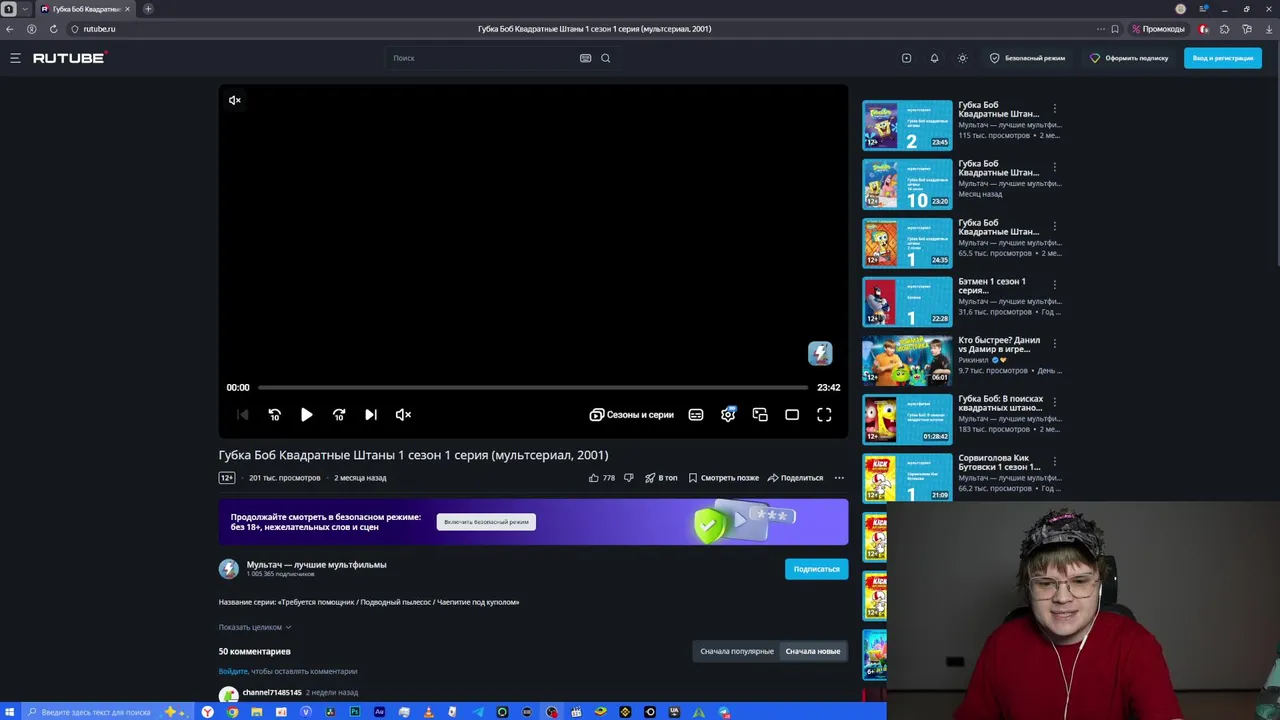Toggle theater wide mode
1280x720 pixels.
[x=792, y=414]
